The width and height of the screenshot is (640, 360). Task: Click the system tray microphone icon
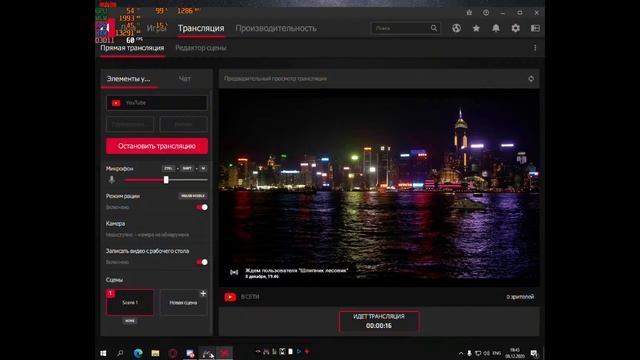[469, 353]
